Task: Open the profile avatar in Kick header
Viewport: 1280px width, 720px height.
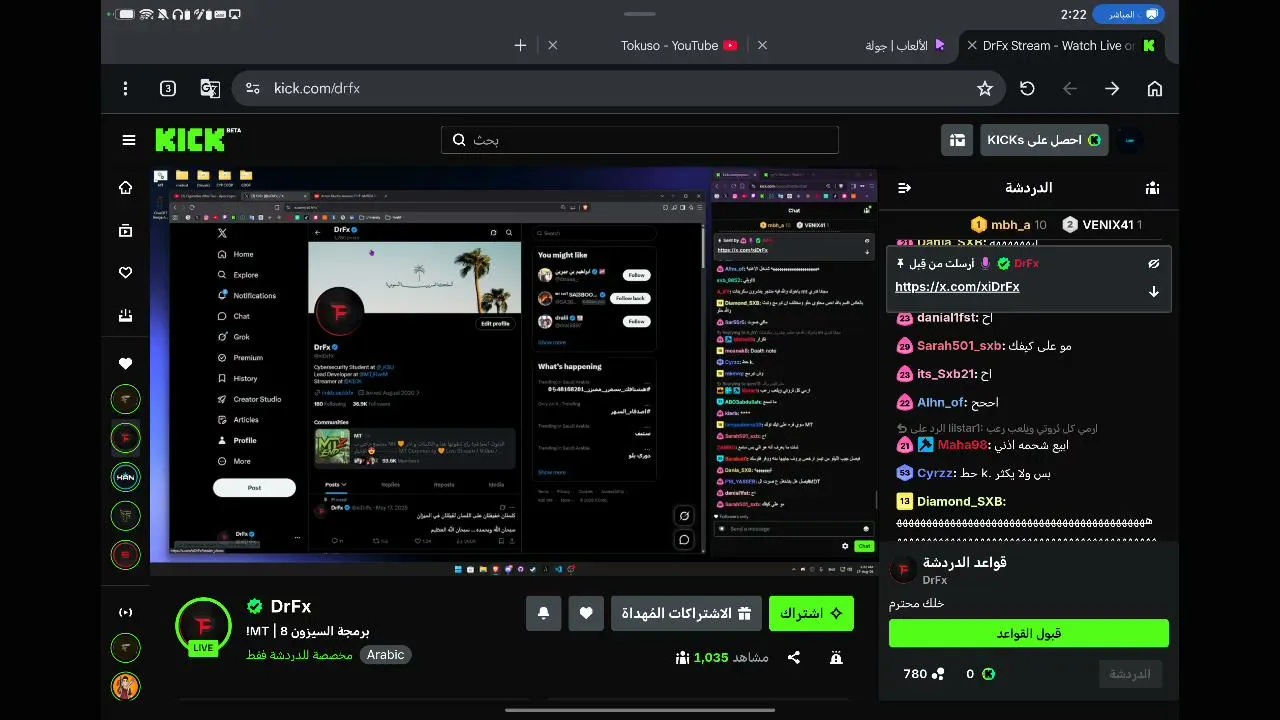Action: (1130, 140)
